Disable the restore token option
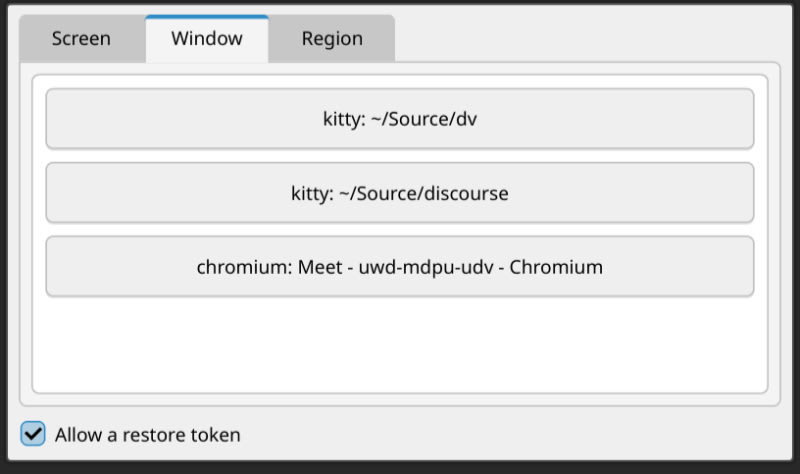 point(34,434)
